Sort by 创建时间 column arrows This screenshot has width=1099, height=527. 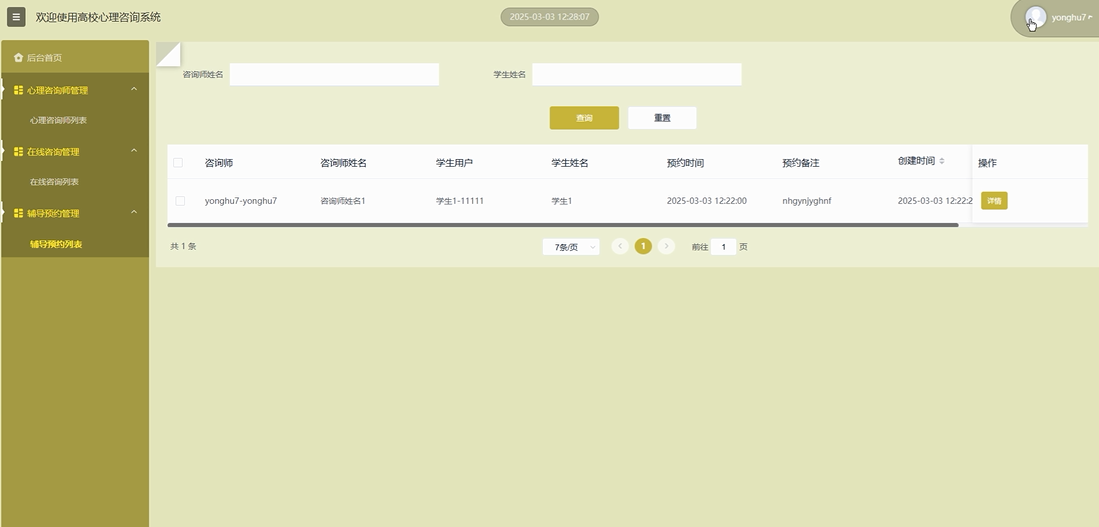(x=941, y=161)
